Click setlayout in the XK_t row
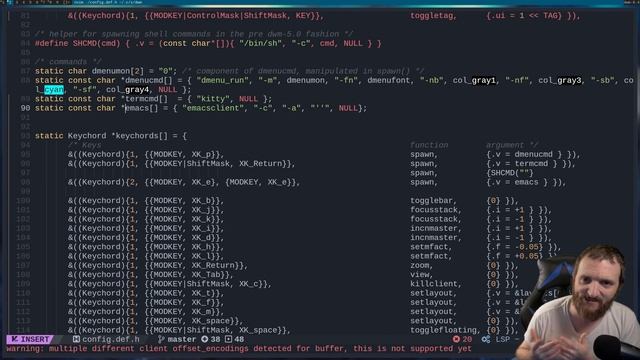Screen dimensions: 640x360 [x=431, y=293]
